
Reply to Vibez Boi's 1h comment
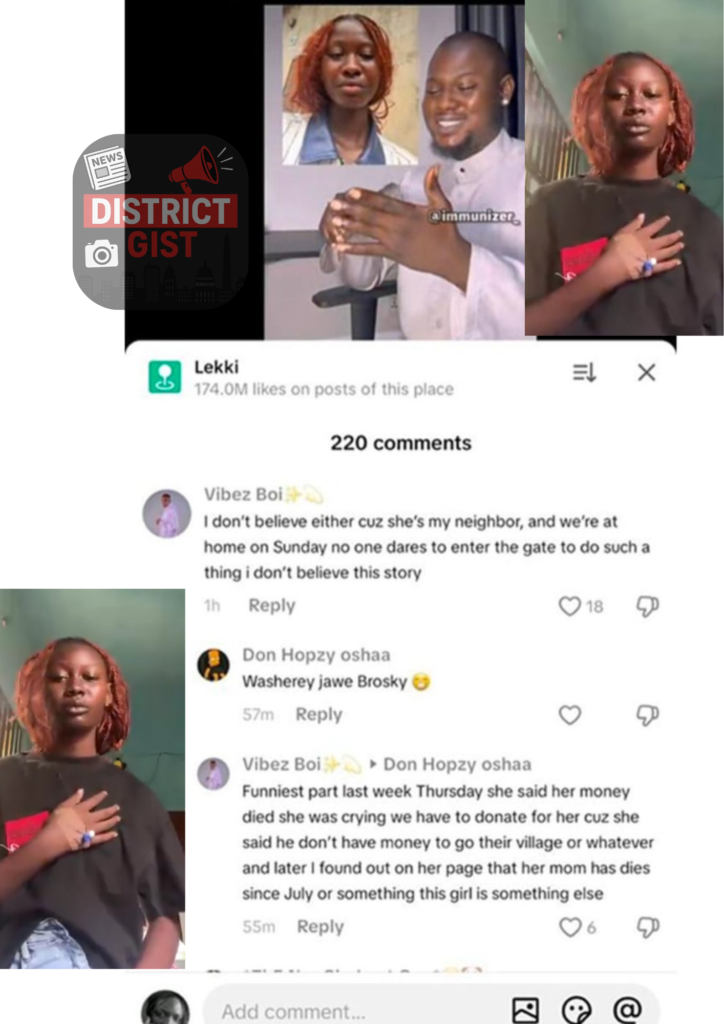click(272, 605)
